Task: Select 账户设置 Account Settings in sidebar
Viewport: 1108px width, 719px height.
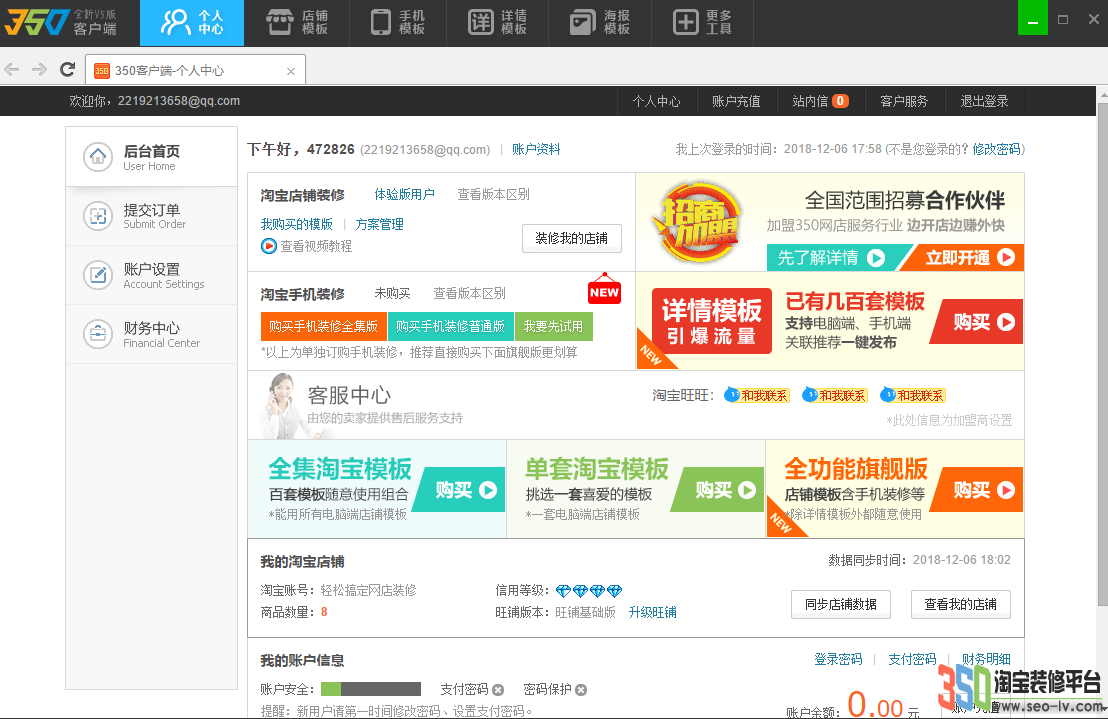Action: tap(151, 275)
